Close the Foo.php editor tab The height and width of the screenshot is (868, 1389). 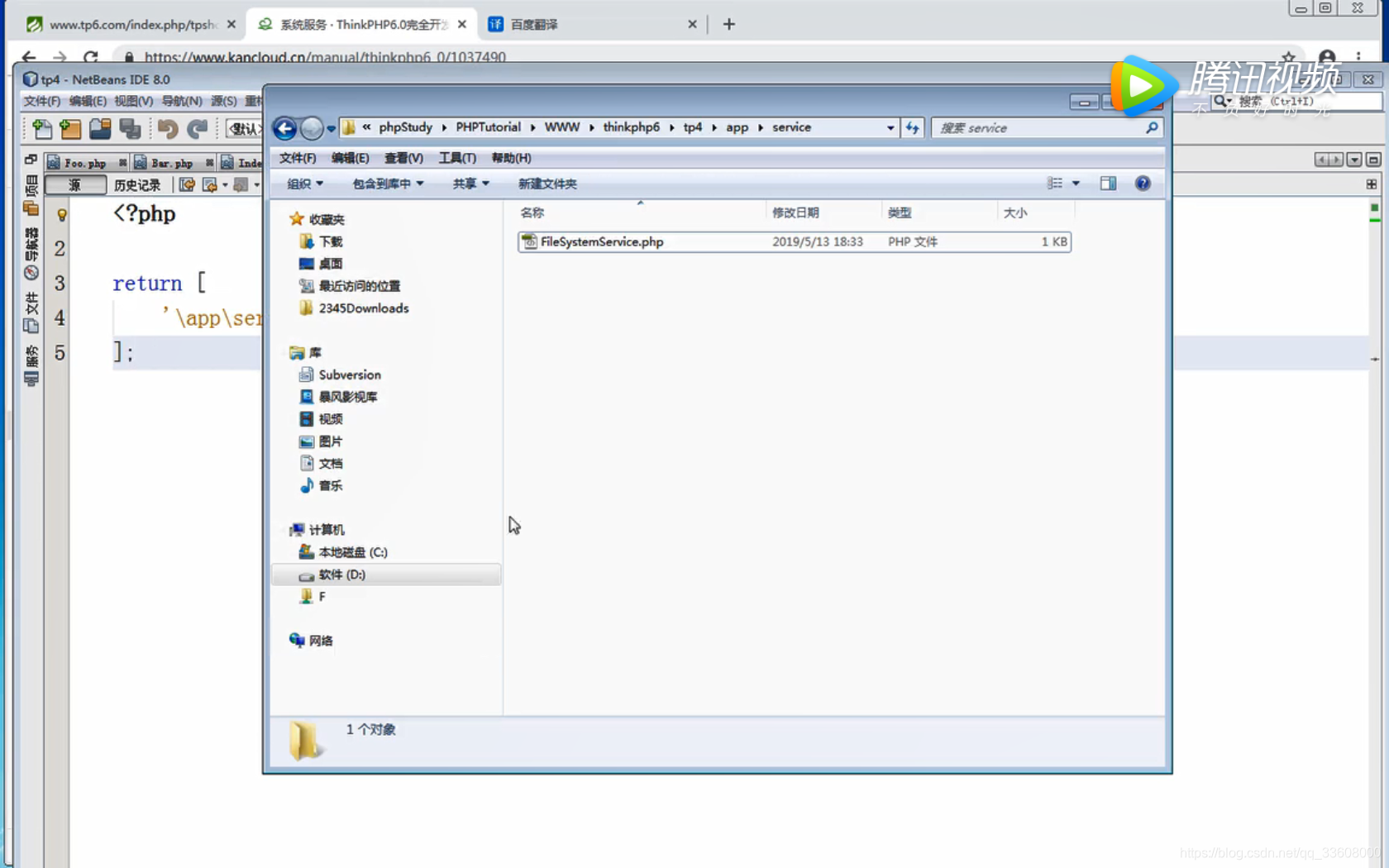pos(122,163)
